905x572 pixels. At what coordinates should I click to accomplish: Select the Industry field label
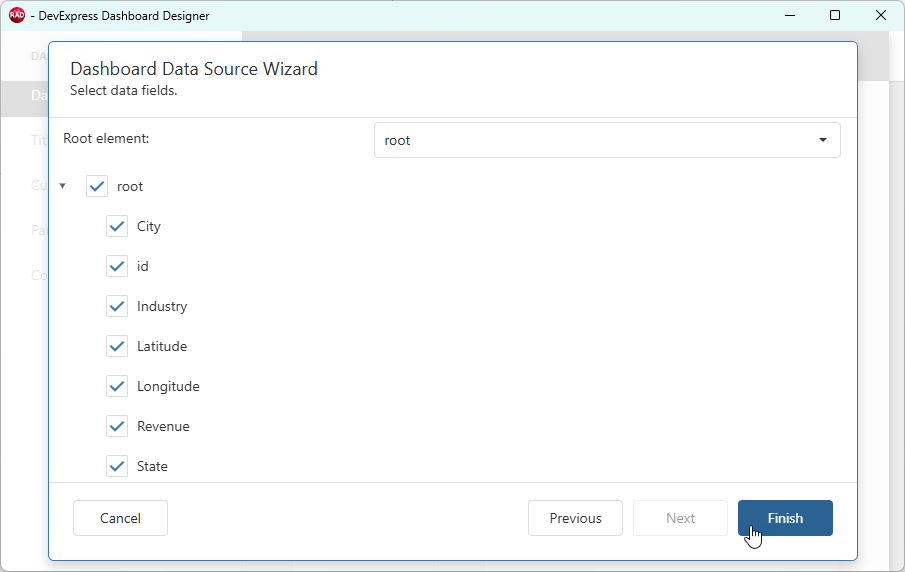(162, 306)
